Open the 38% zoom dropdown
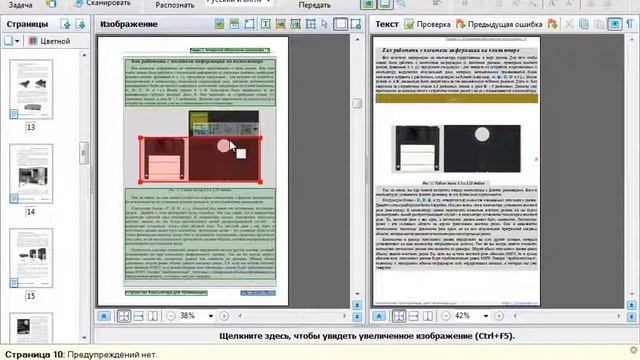Image resolution: width=640 pixels, height=360 pixels. 211,316
